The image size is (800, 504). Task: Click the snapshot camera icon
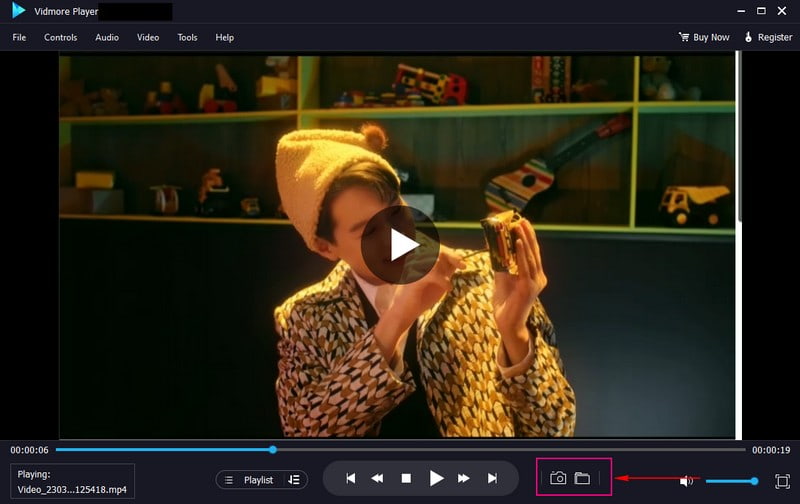pyautogui.click(x=559, y=479)
